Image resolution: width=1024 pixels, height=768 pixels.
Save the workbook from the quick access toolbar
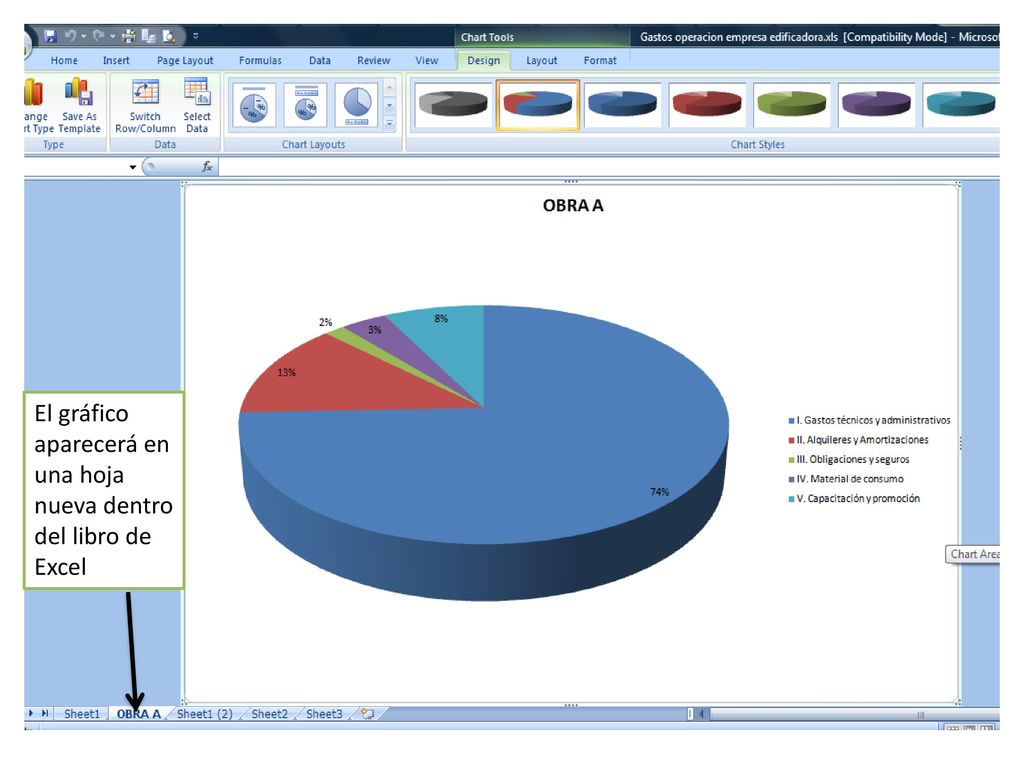point(50,36)
